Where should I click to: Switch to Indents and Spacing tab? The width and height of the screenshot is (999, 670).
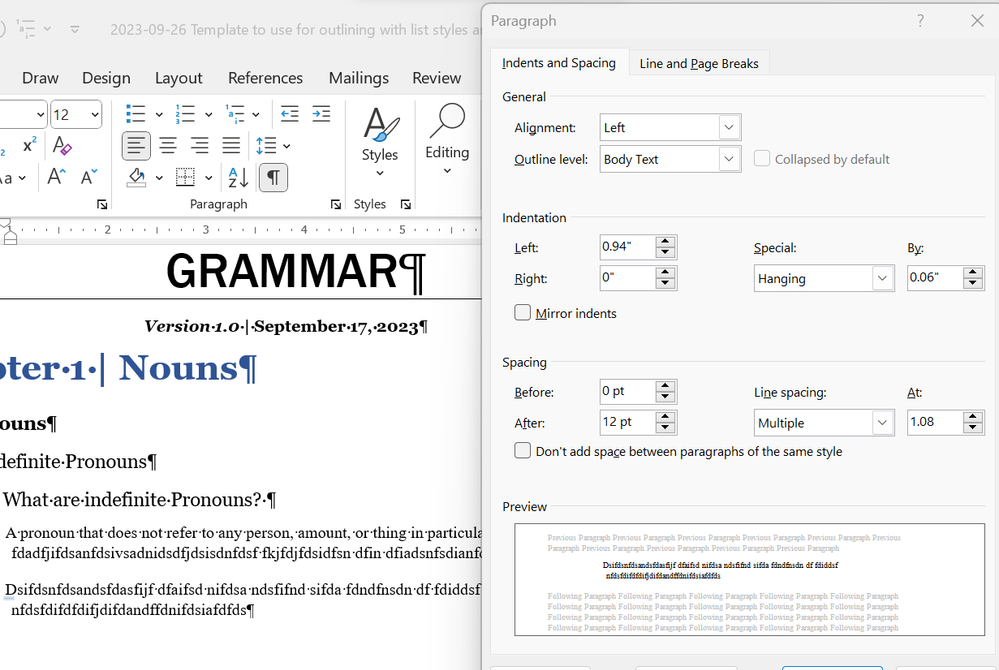(x=559, y=63)
